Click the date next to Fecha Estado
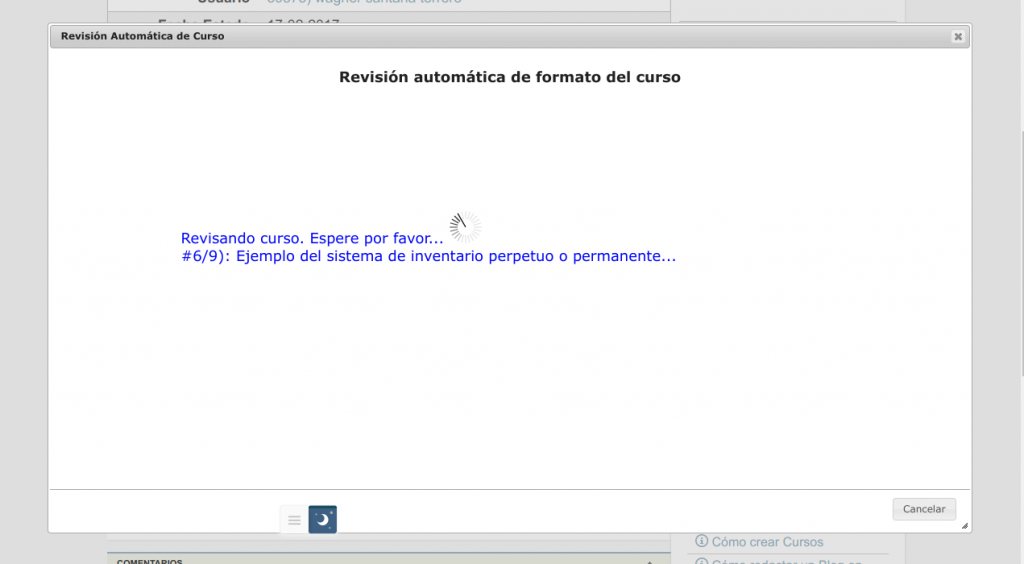 pyautogui.click(x=304, y=21)
